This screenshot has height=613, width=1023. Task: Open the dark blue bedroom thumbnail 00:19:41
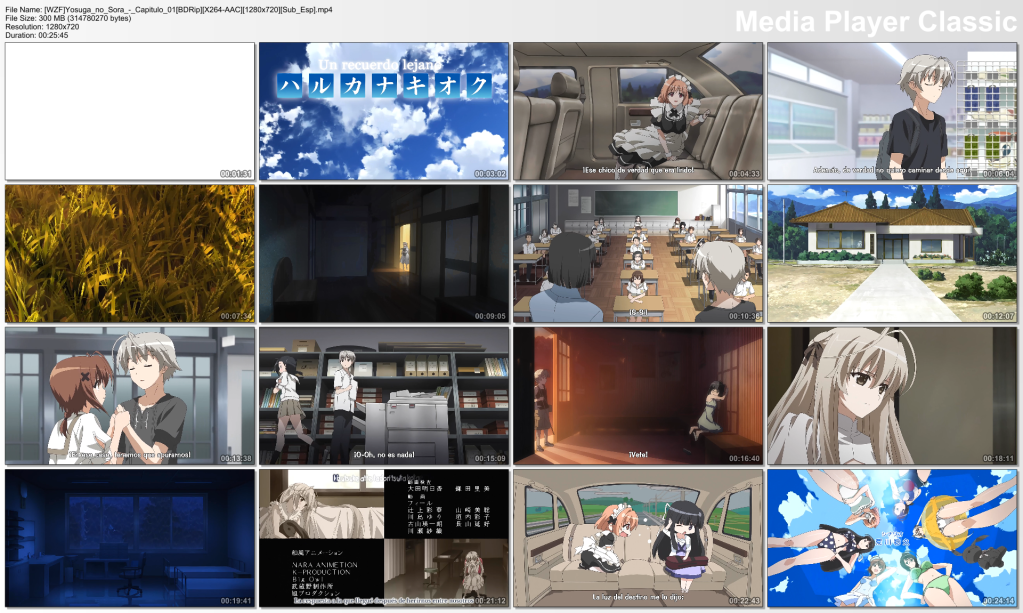point(130,538)
